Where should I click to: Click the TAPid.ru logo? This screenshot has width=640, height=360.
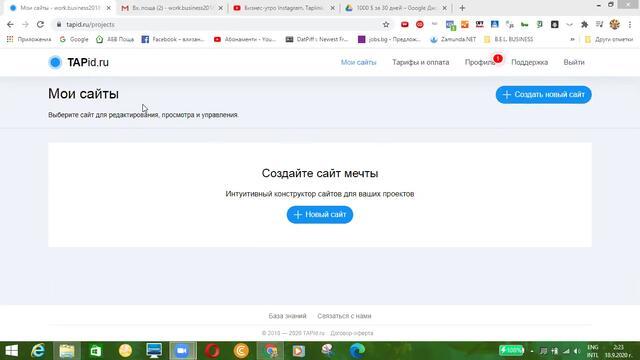coord(78,62)
